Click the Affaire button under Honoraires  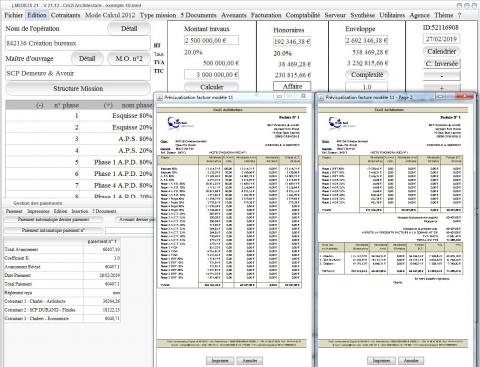pos(292,86)
